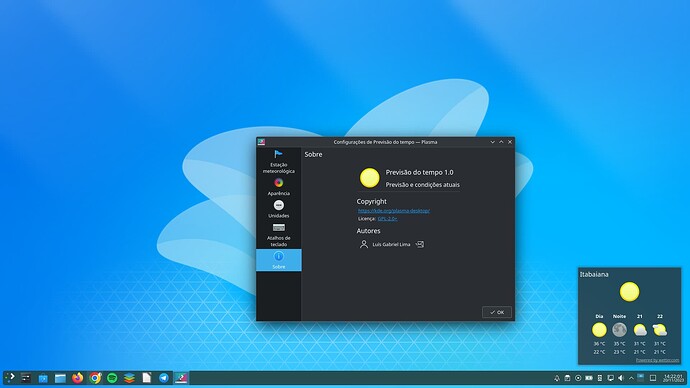This screenshot has width=690, height=388.
Task: Open the clock showing 14:22:01
Action: coord(673,378)
